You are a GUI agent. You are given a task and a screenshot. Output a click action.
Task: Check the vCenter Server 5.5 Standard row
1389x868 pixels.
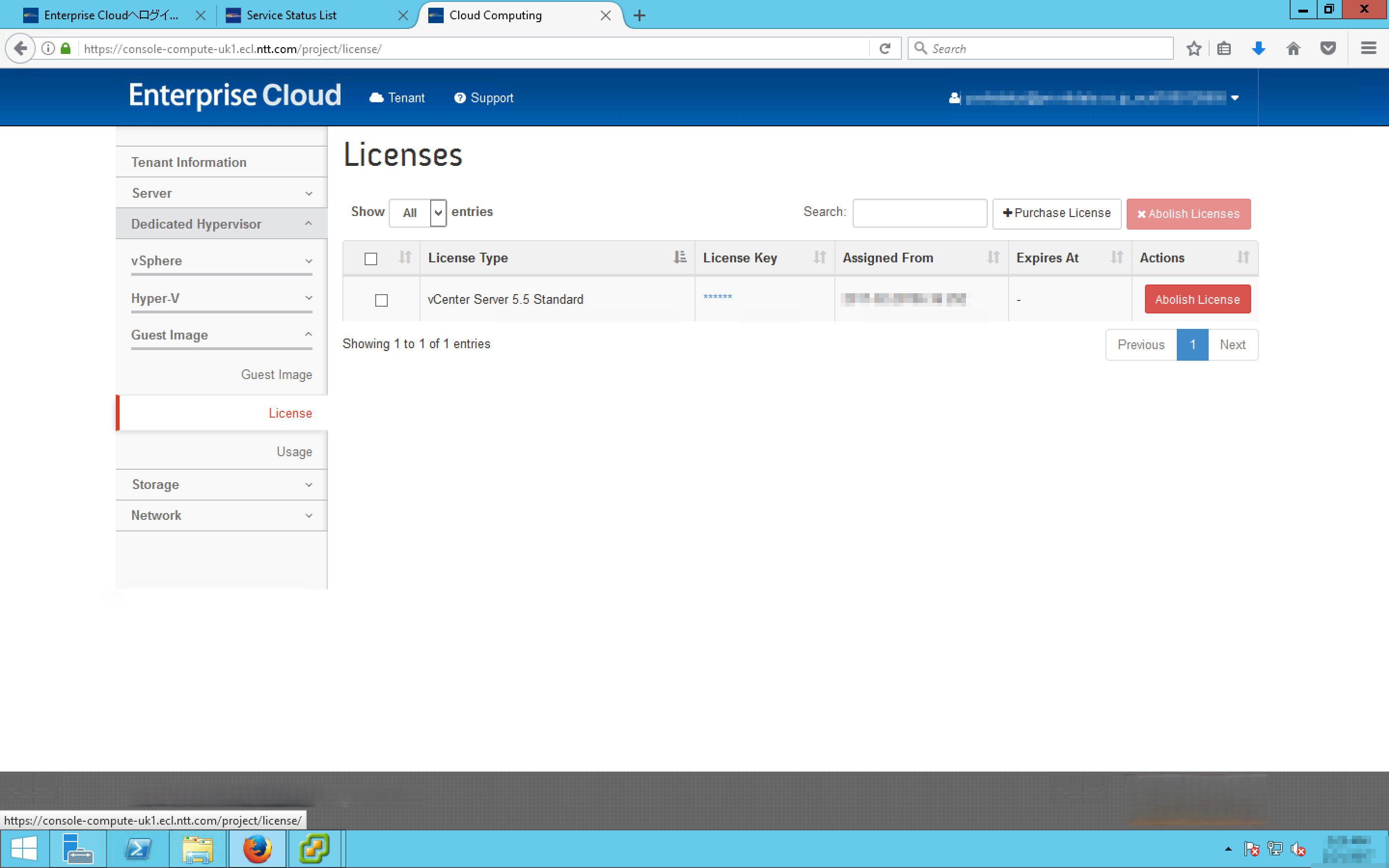point(381,300)
